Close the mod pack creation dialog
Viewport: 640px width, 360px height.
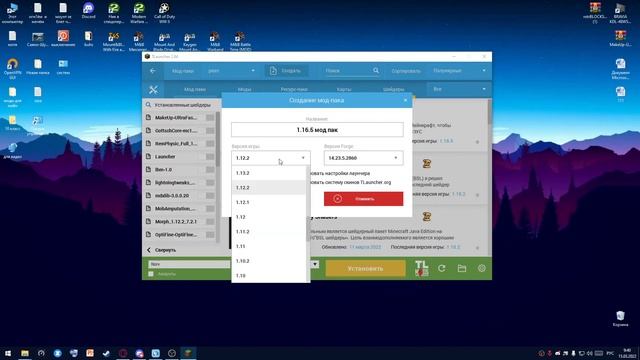pos(405,100)
